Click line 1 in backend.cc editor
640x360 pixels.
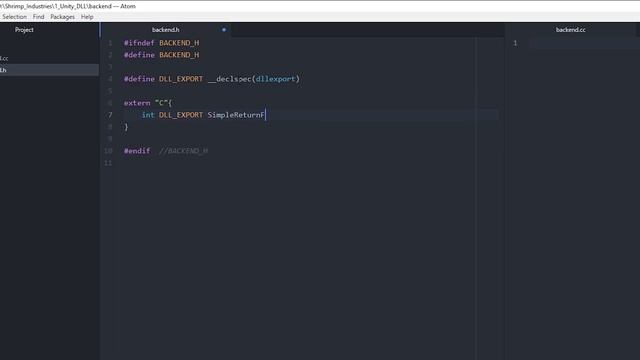pos(584,43)
